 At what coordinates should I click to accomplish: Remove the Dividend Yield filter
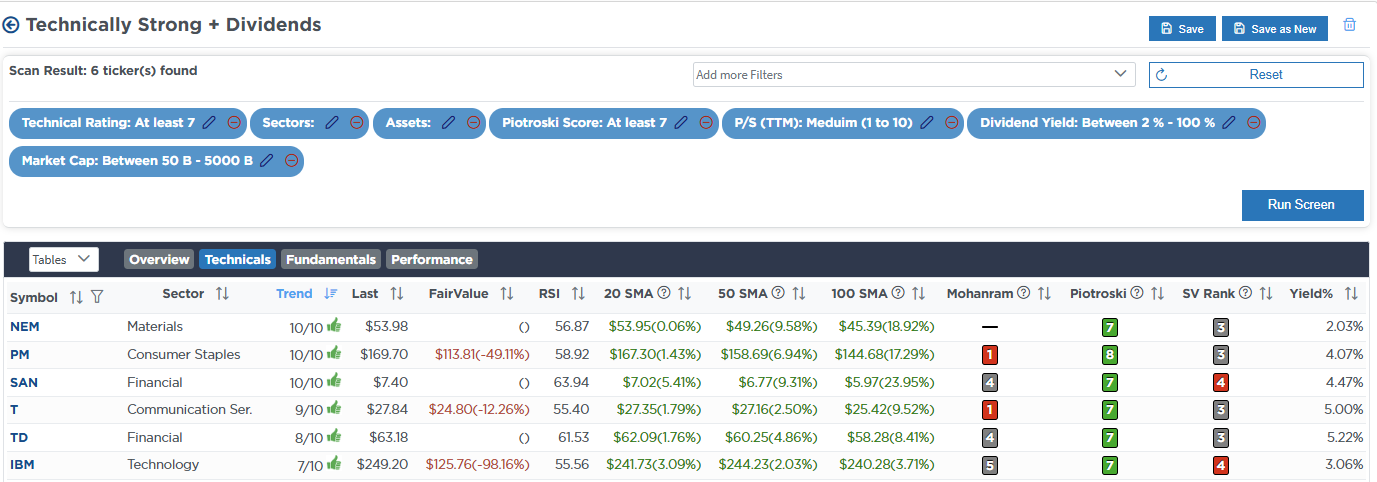(1253, 123)
